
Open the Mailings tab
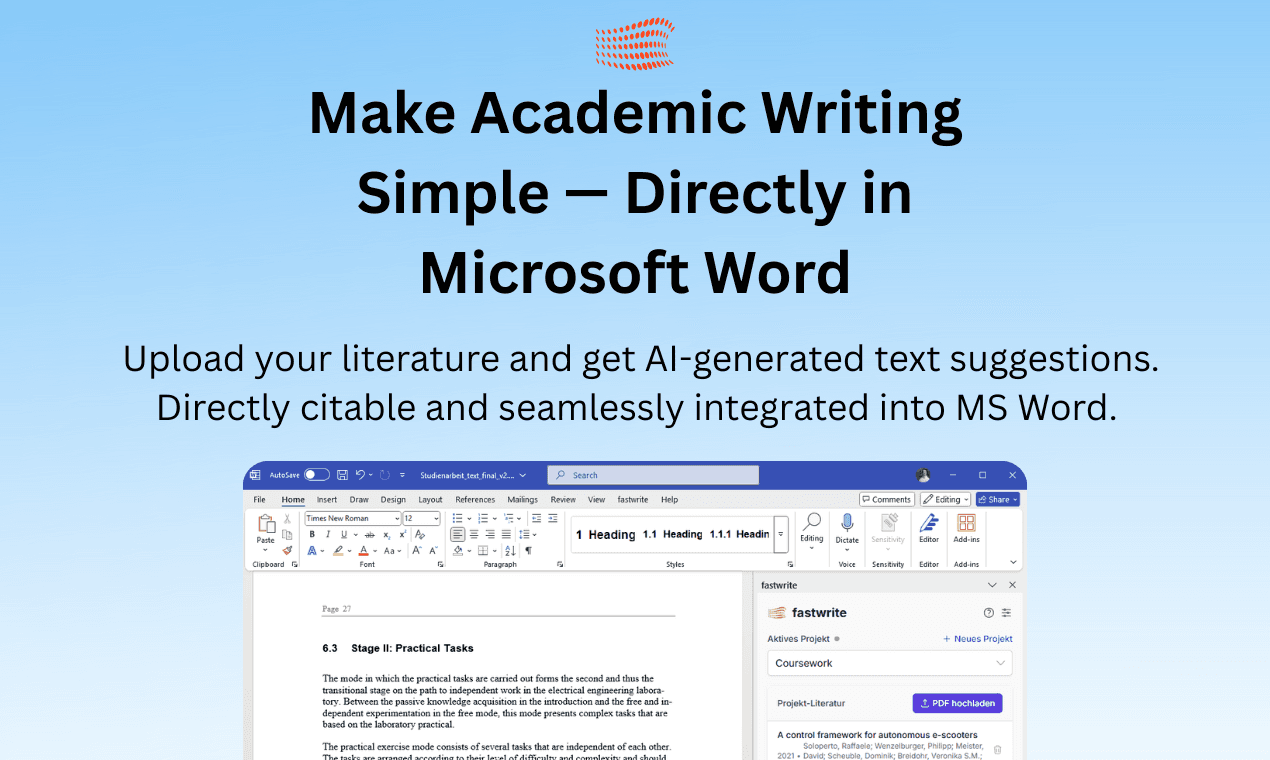point(522,500)
